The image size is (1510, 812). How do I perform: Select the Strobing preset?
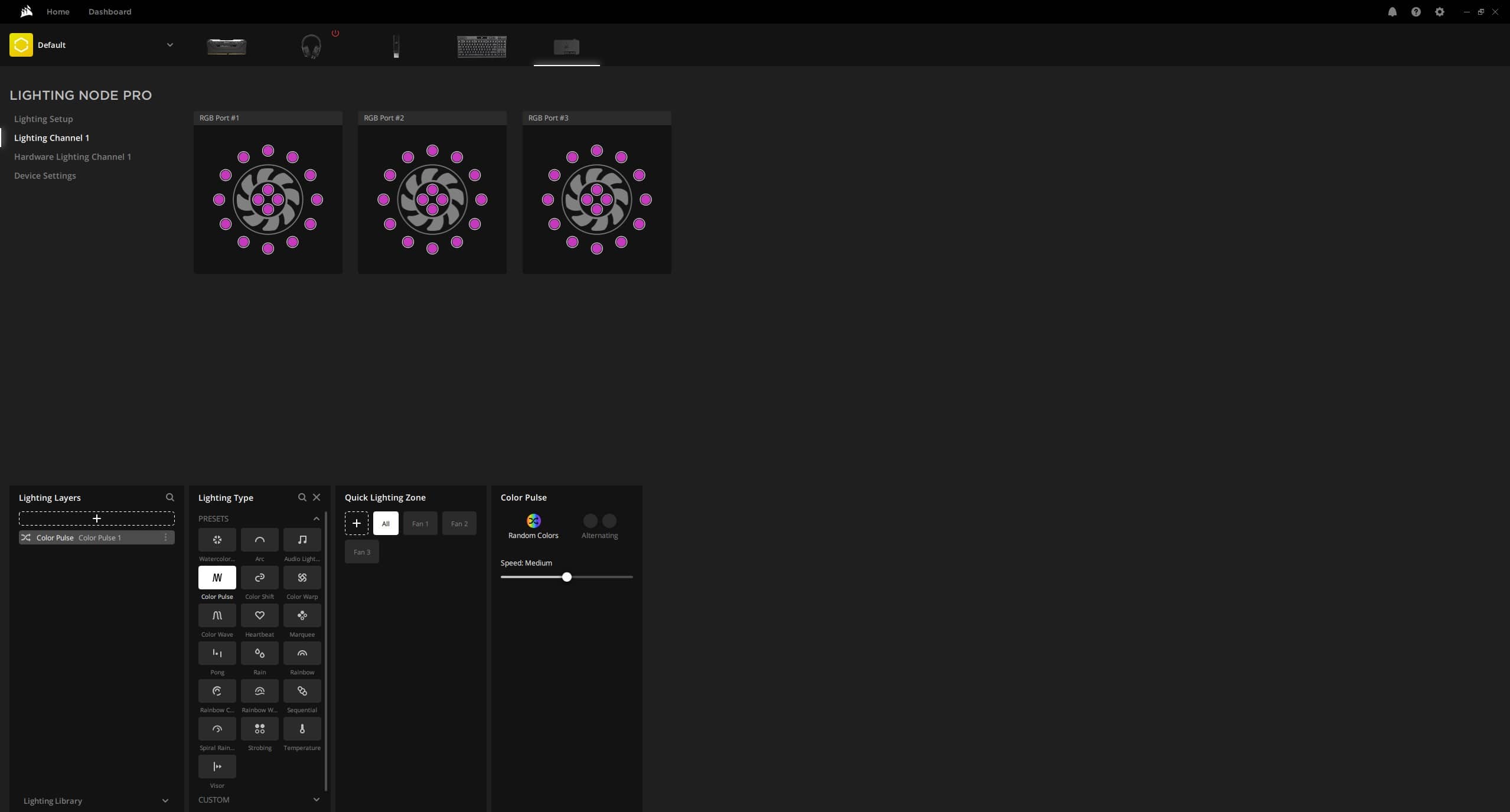pos(259,729)
